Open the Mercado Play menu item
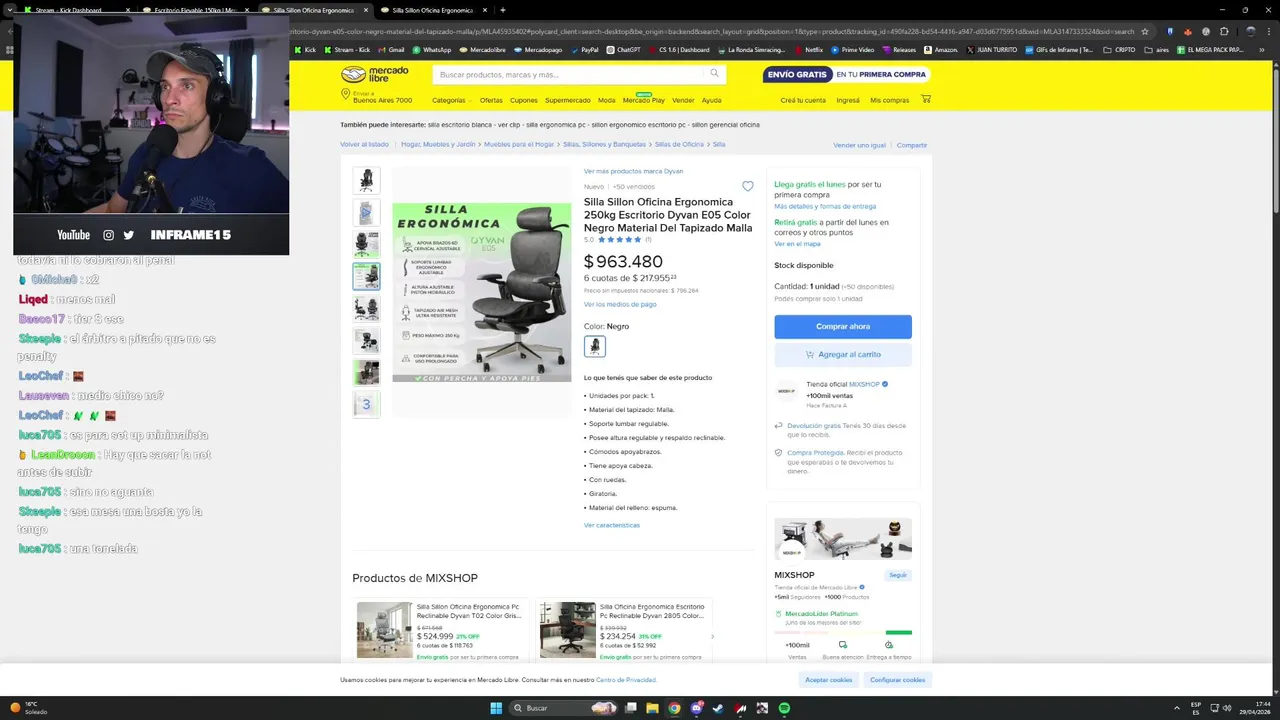The width and height of the screenshot is (1280, 720). 643,100
